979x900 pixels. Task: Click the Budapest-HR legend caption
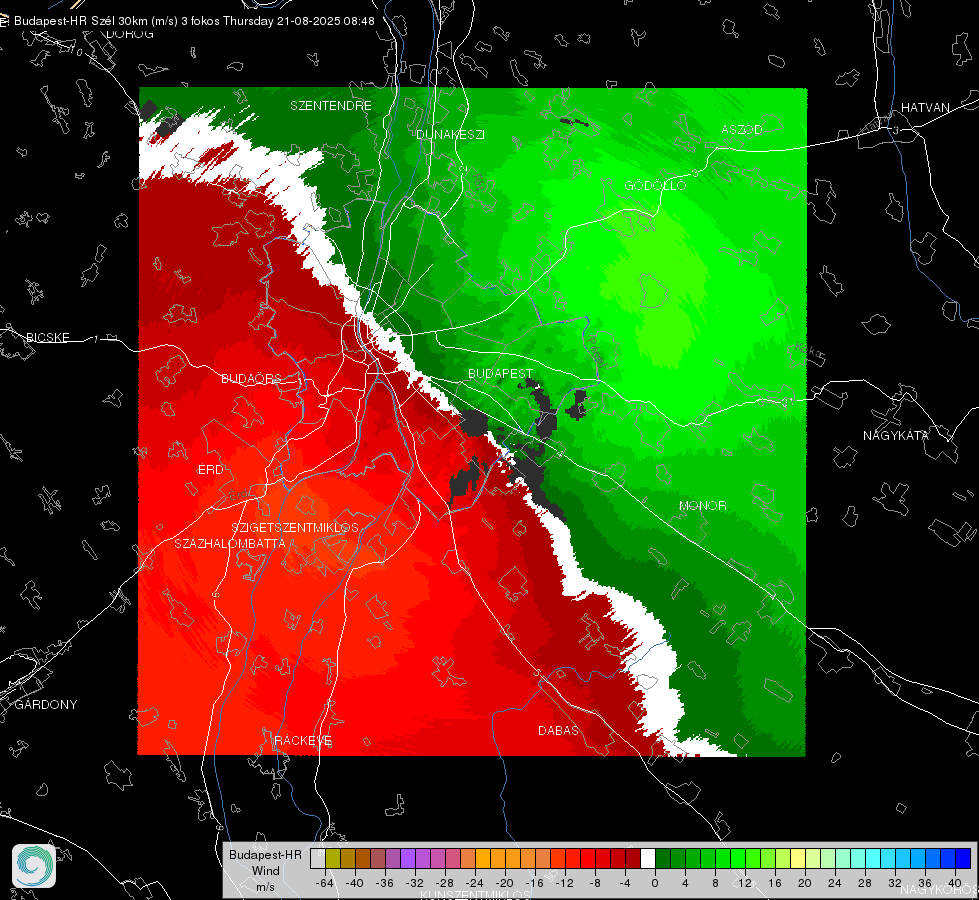[265, 854]
